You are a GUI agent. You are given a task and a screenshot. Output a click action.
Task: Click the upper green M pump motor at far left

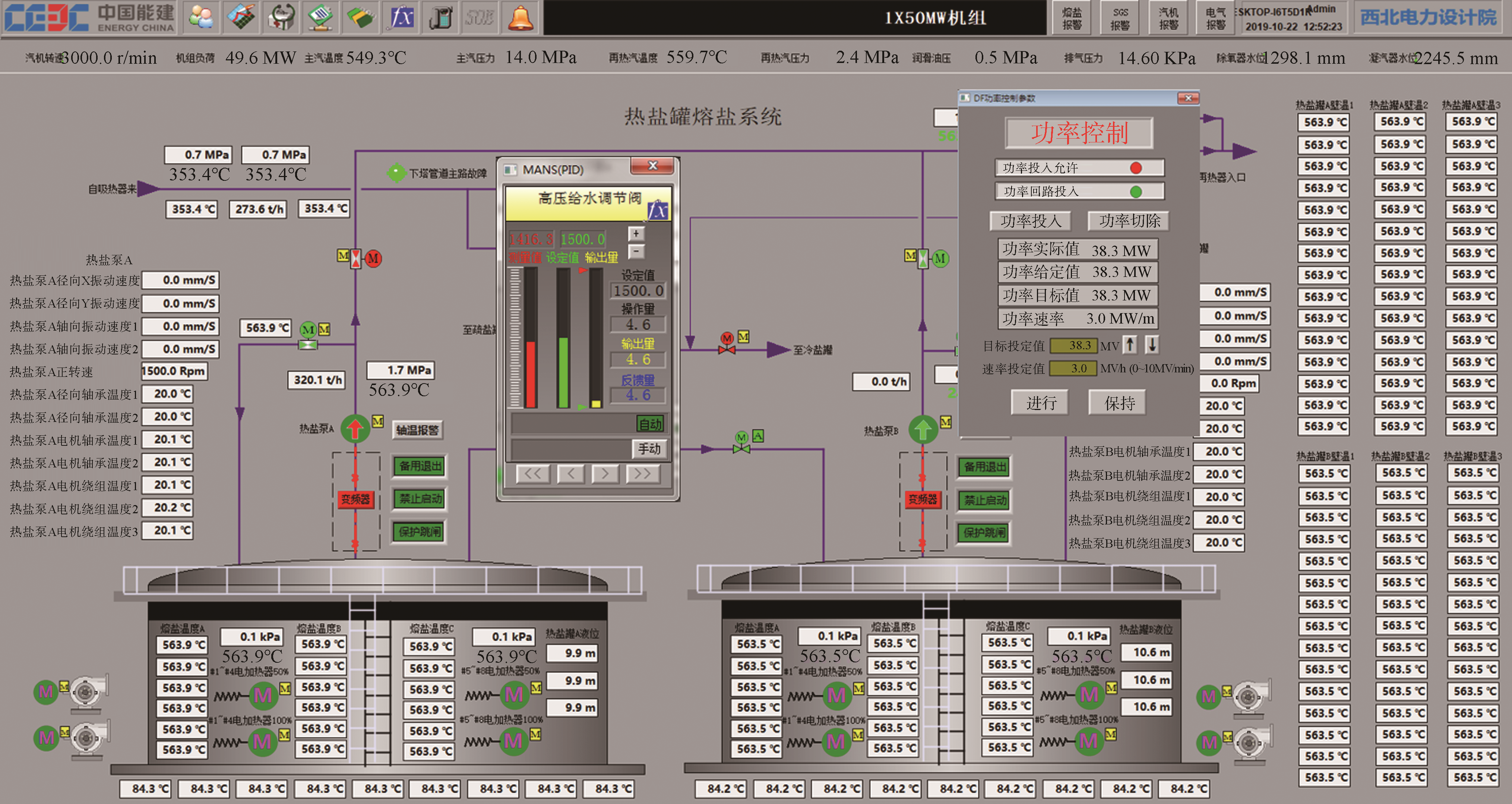[45, 692]
